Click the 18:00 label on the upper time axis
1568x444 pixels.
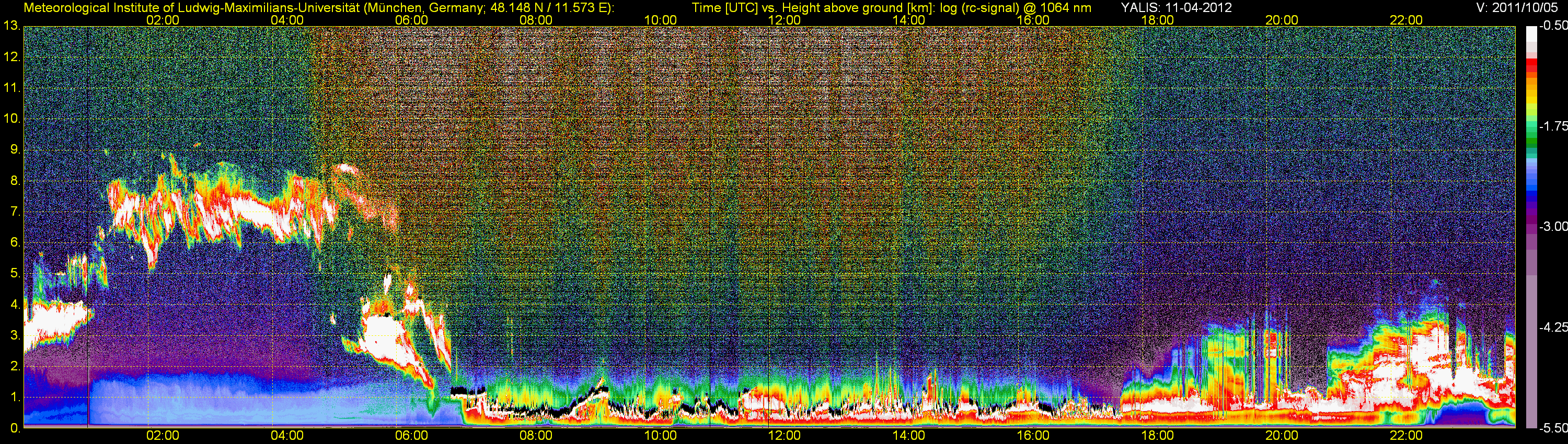click(1157, 20)
